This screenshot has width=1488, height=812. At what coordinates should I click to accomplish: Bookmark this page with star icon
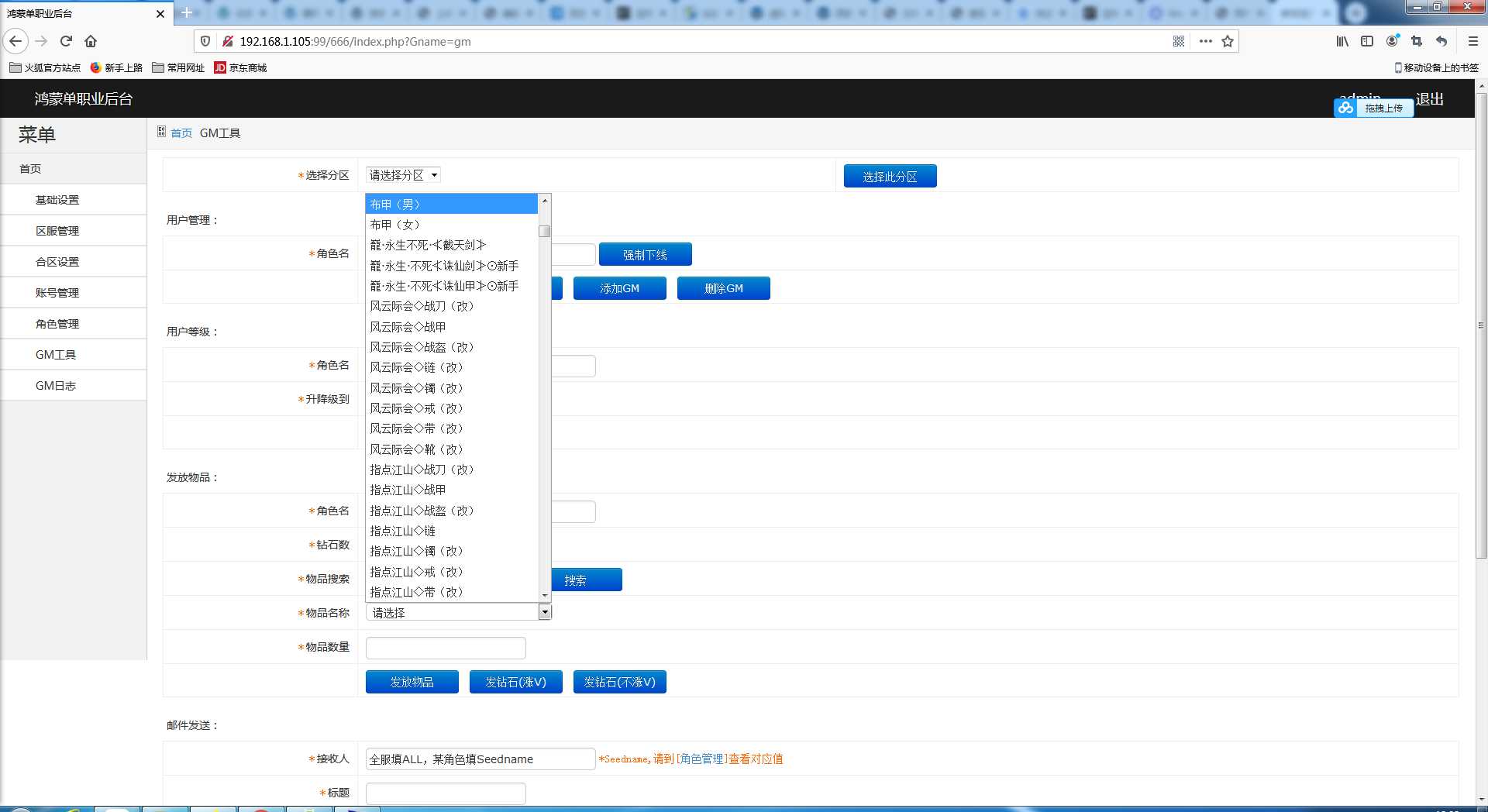coord(1228,41)
